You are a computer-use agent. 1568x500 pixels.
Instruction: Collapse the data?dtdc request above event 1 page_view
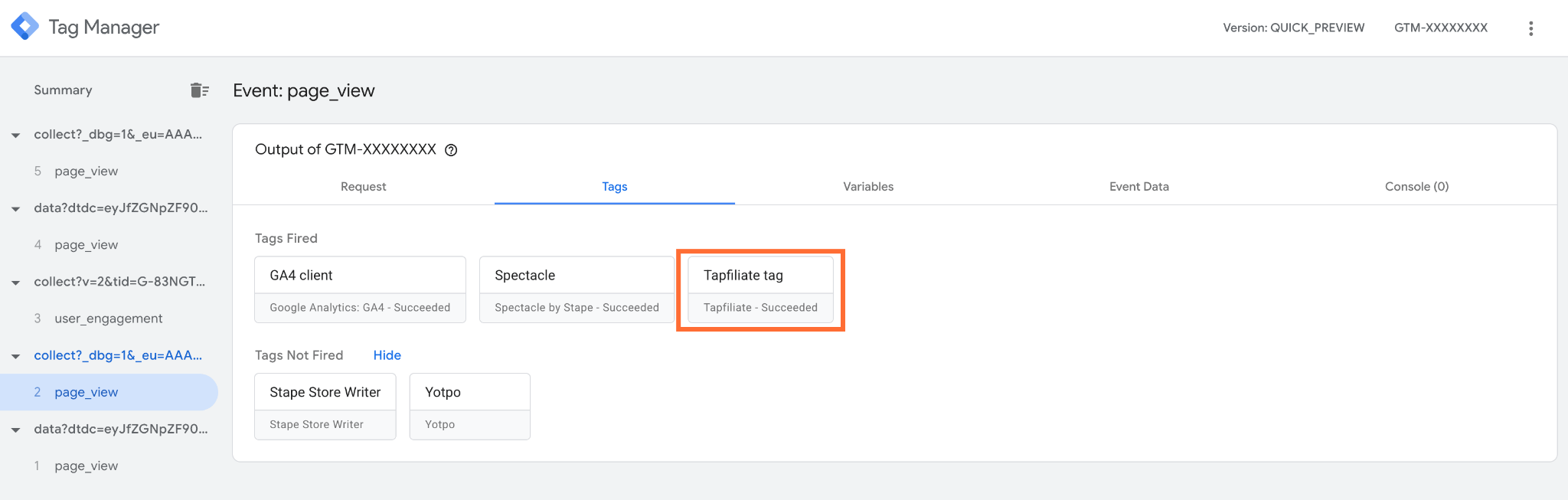click(15, 430)
